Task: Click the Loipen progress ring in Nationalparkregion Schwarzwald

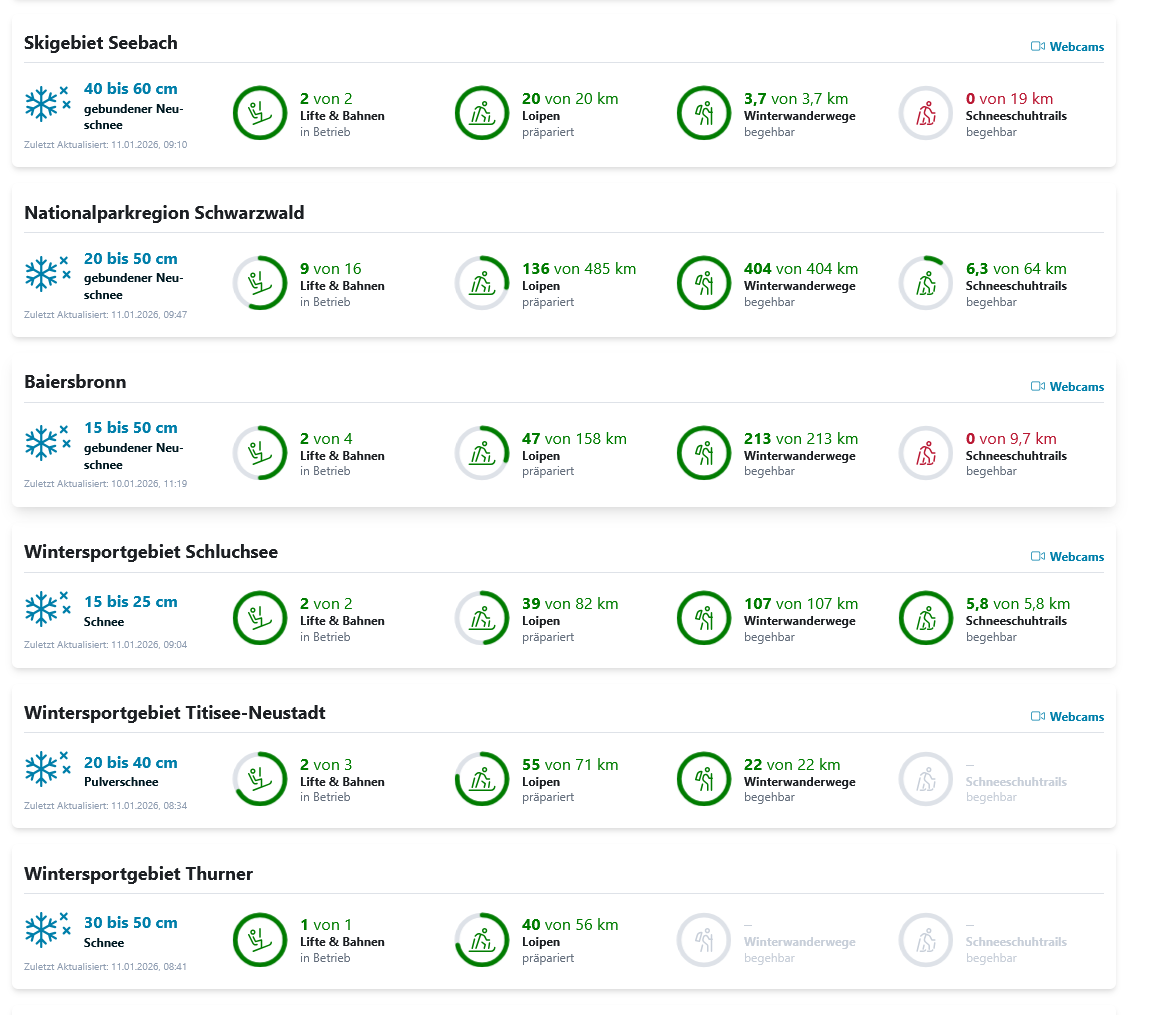Action: (482, 283)
